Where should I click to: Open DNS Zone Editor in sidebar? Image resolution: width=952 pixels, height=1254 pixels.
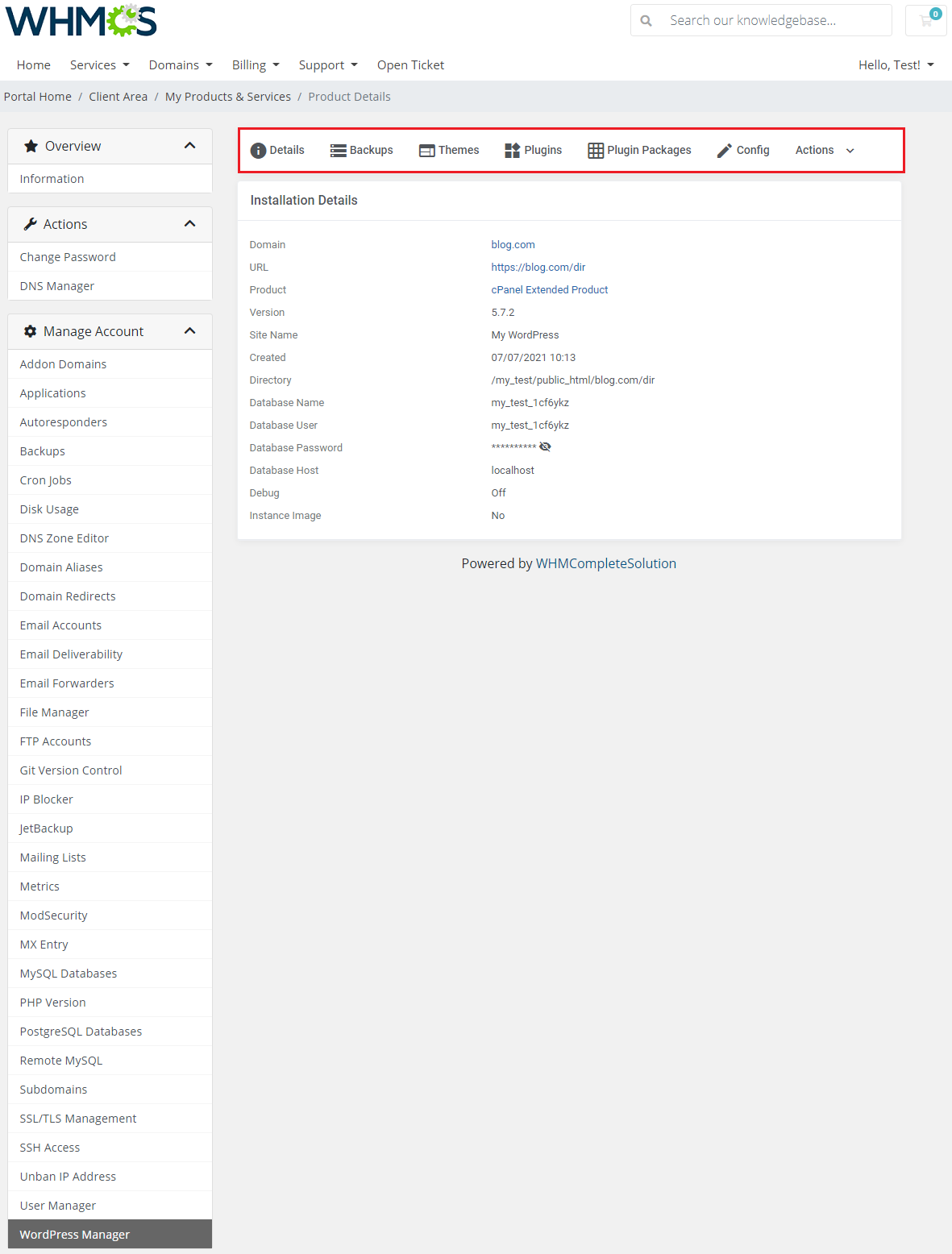point(110,538)
